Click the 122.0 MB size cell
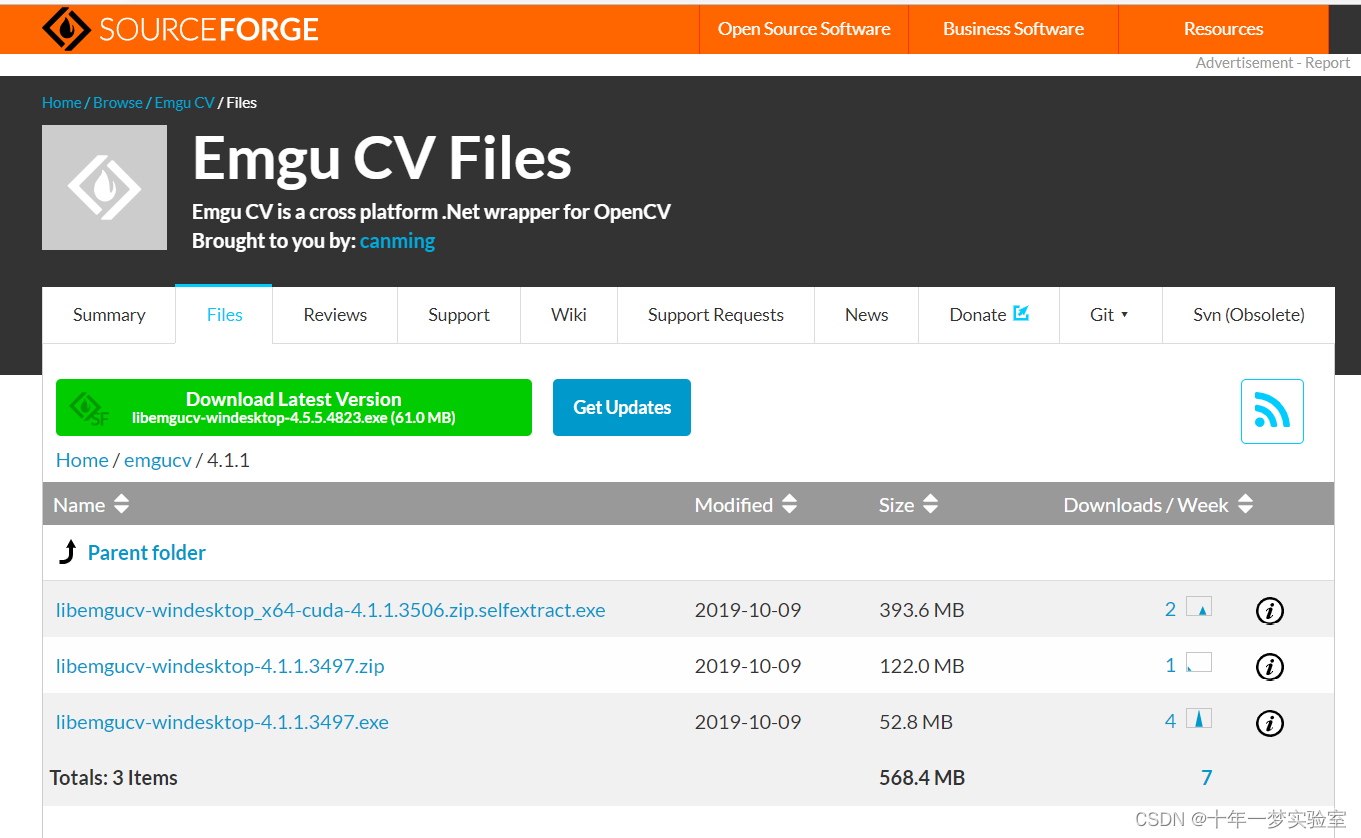 [x=922, y=666]
